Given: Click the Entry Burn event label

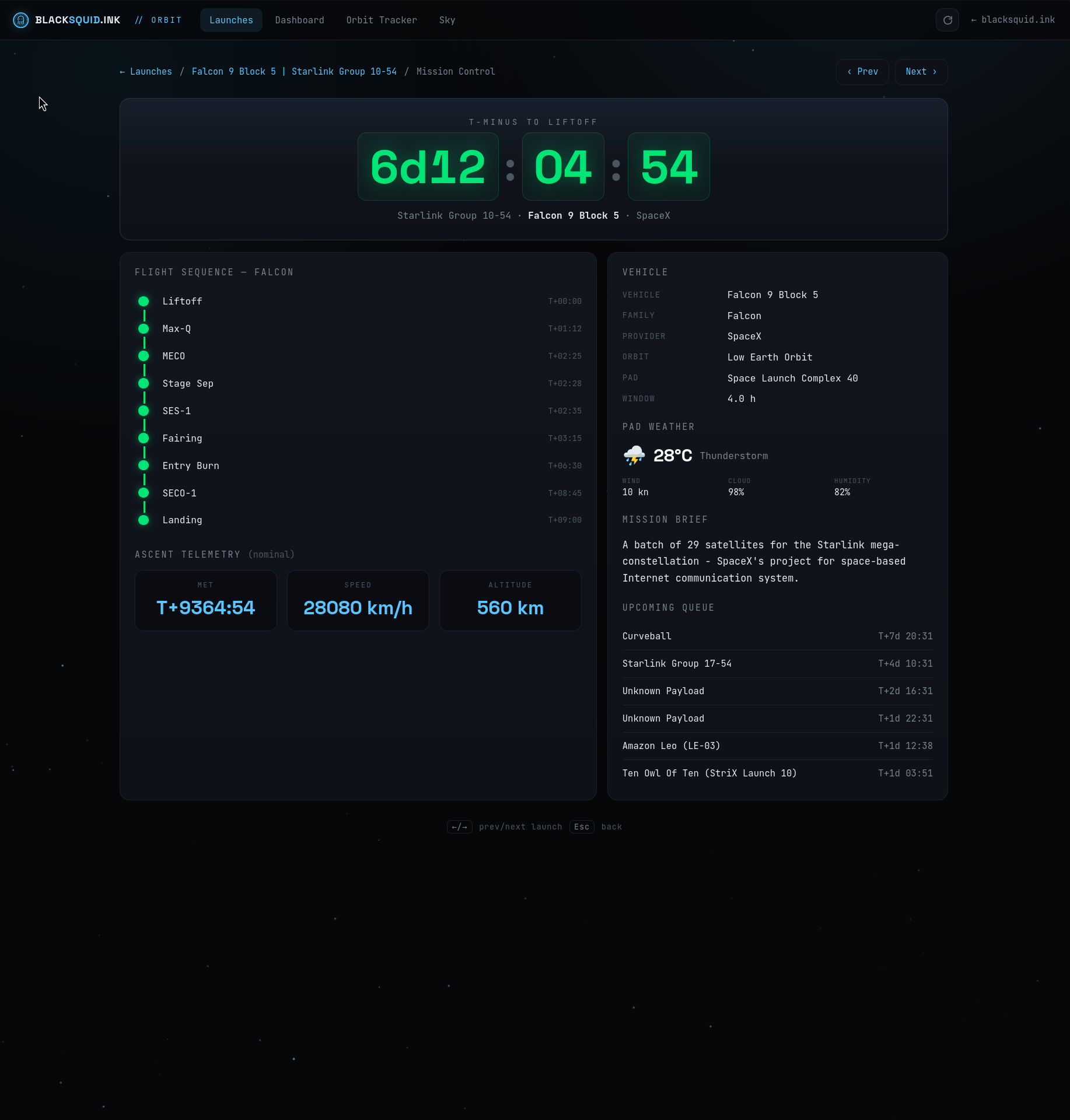Looking at the screenshot, I should 191,466.
